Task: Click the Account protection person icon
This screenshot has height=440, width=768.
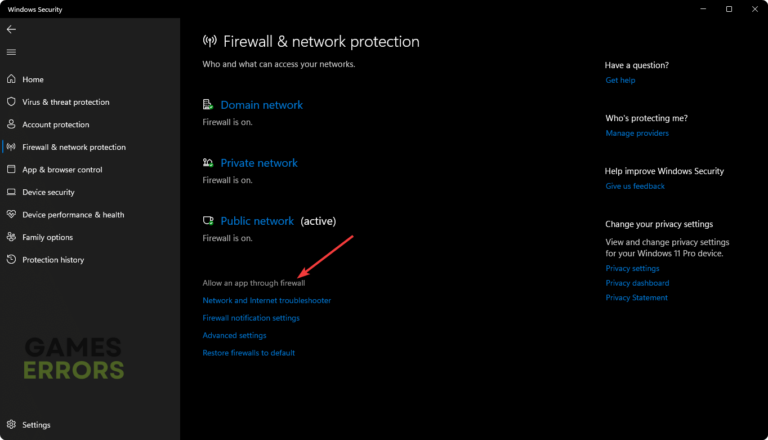Action: 12,125
